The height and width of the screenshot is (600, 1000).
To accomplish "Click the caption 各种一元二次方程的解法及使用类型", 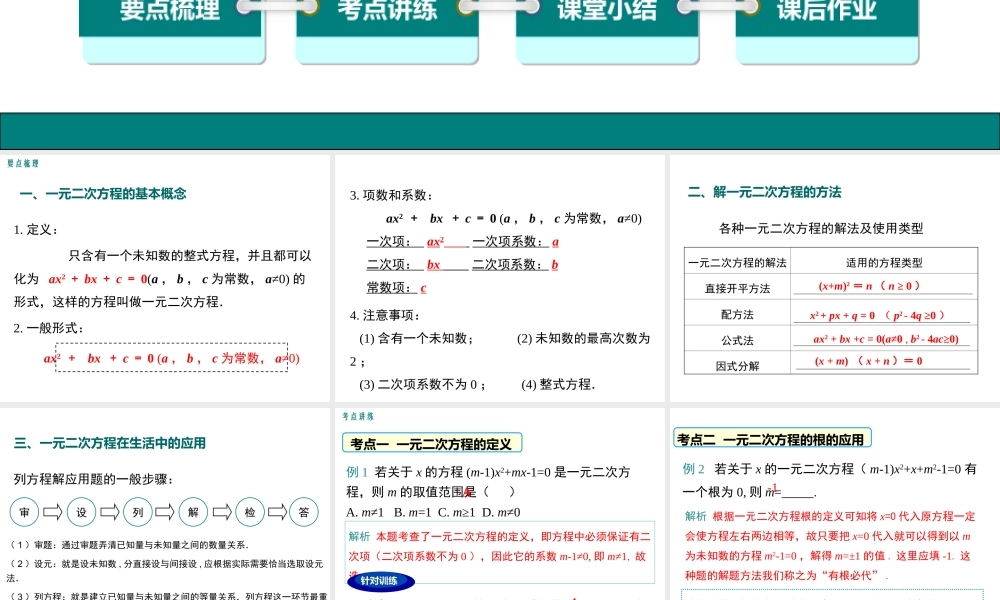I will coord(821,228).
